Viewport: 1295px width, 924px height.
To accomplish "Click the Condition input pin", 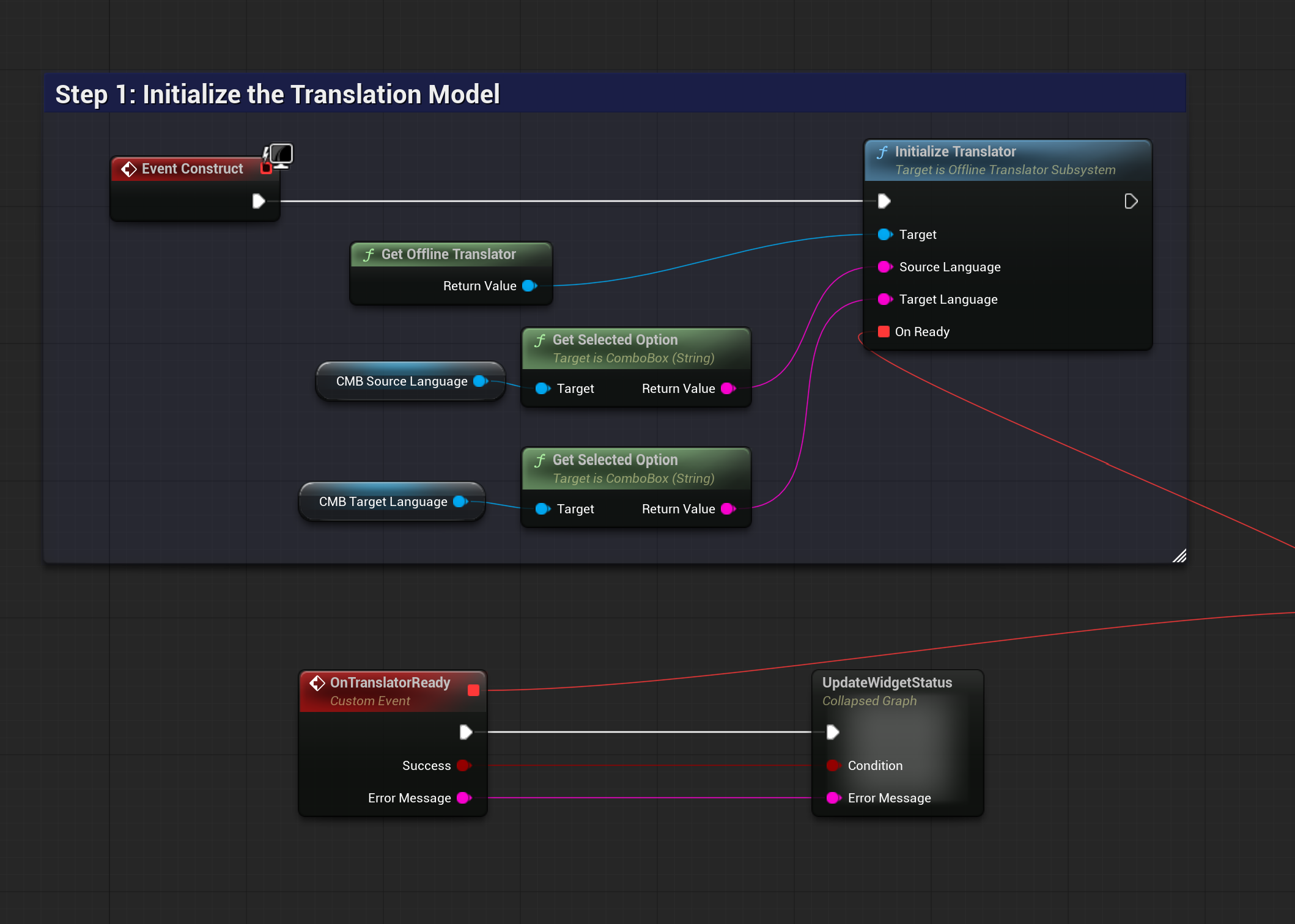I will click(833, 766).
